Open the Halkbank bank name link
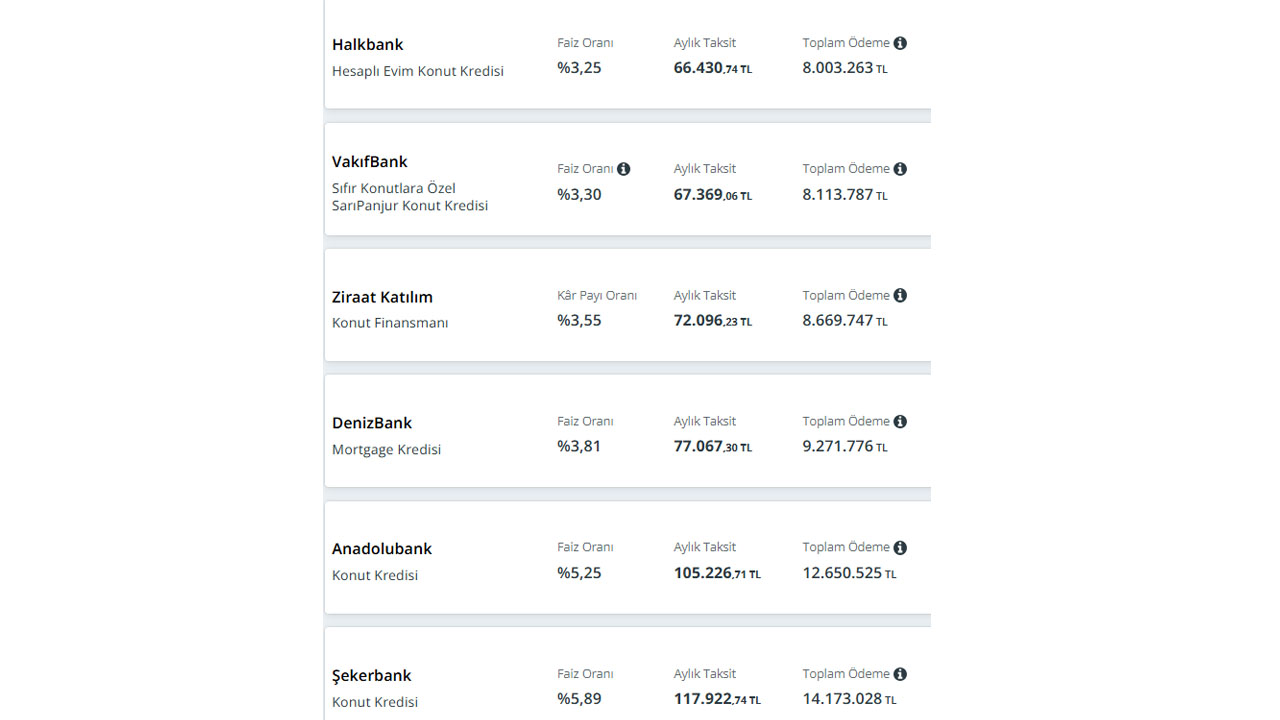 pos(367,45)
